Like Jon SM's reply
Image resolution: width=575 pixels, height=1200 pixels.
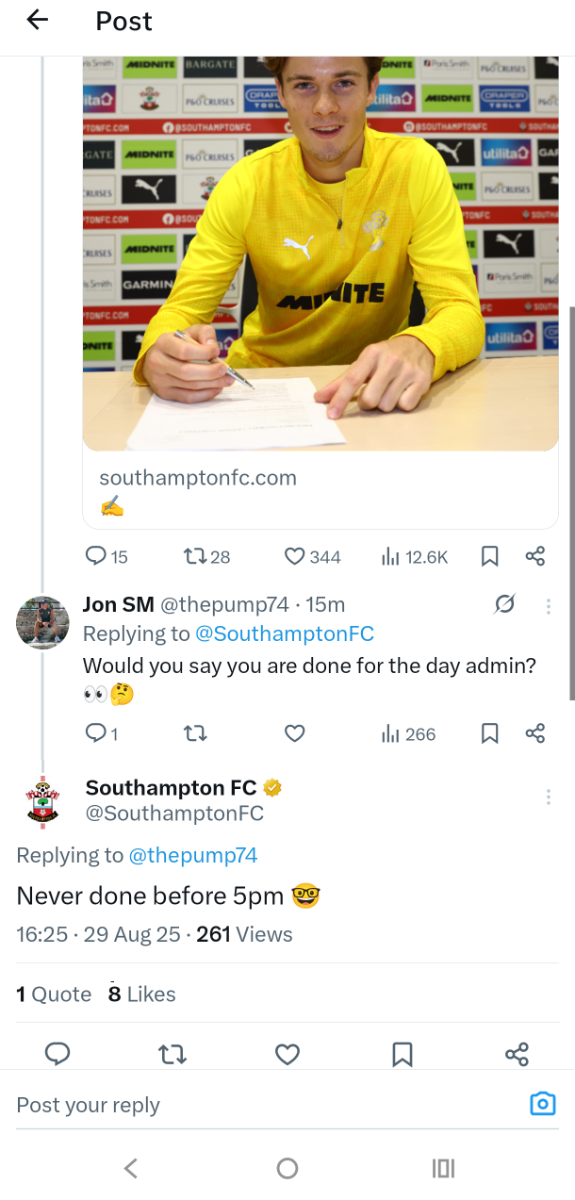pos(294,734)
